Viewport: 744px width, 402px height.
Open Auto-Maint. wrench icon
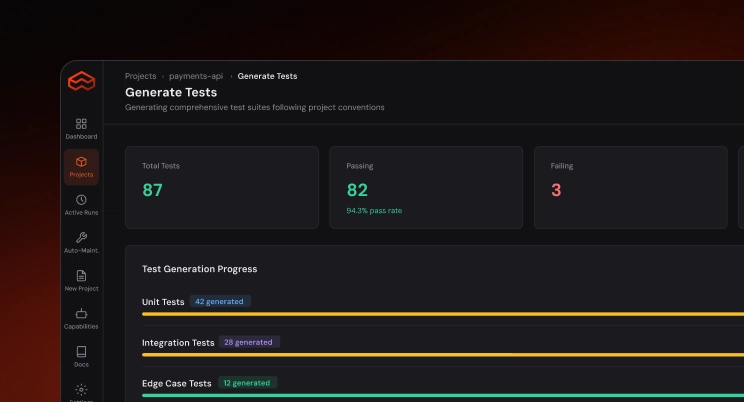click(81, 238)
